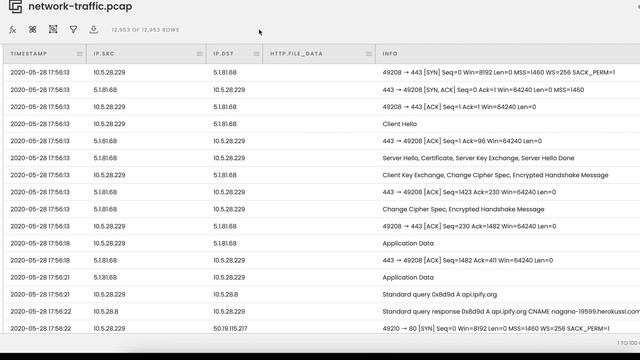
Task: Sort by the IP.SRC column header
Action: (x=104, y=54)
